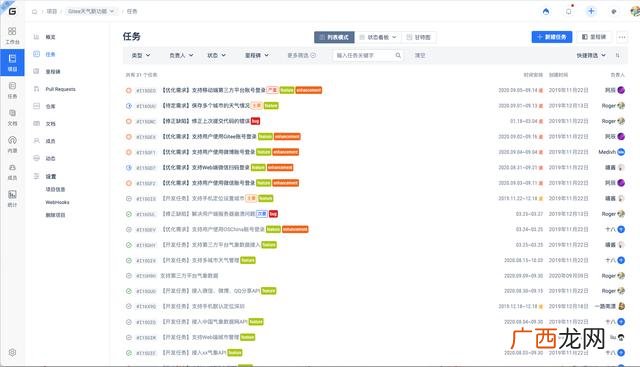Open 概览 in the project sidebar
The width and height of the screenshot is (640, 367).
coord(50,37)
